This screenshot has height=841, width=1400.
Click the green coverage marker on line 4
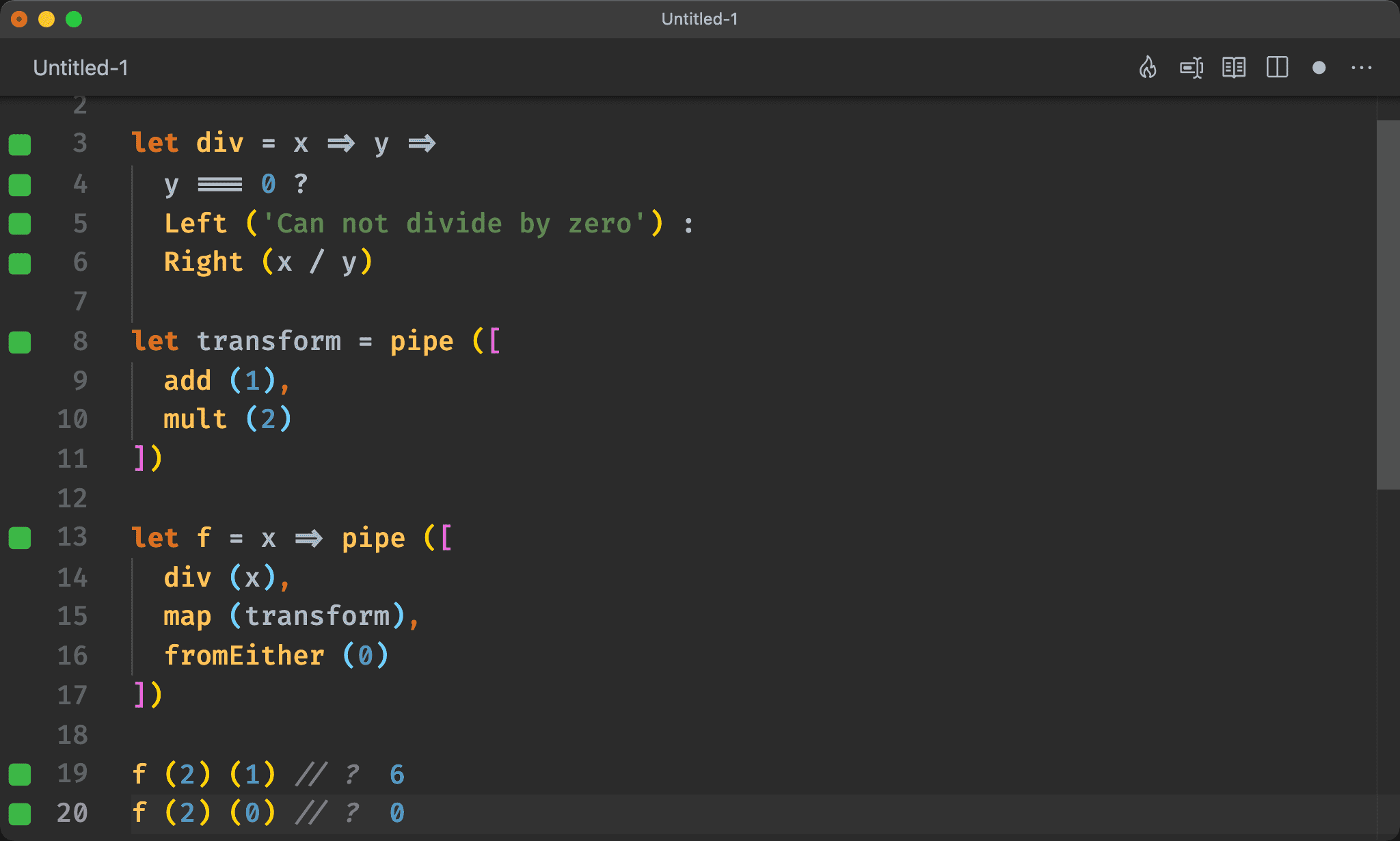(x=20, y=185)
